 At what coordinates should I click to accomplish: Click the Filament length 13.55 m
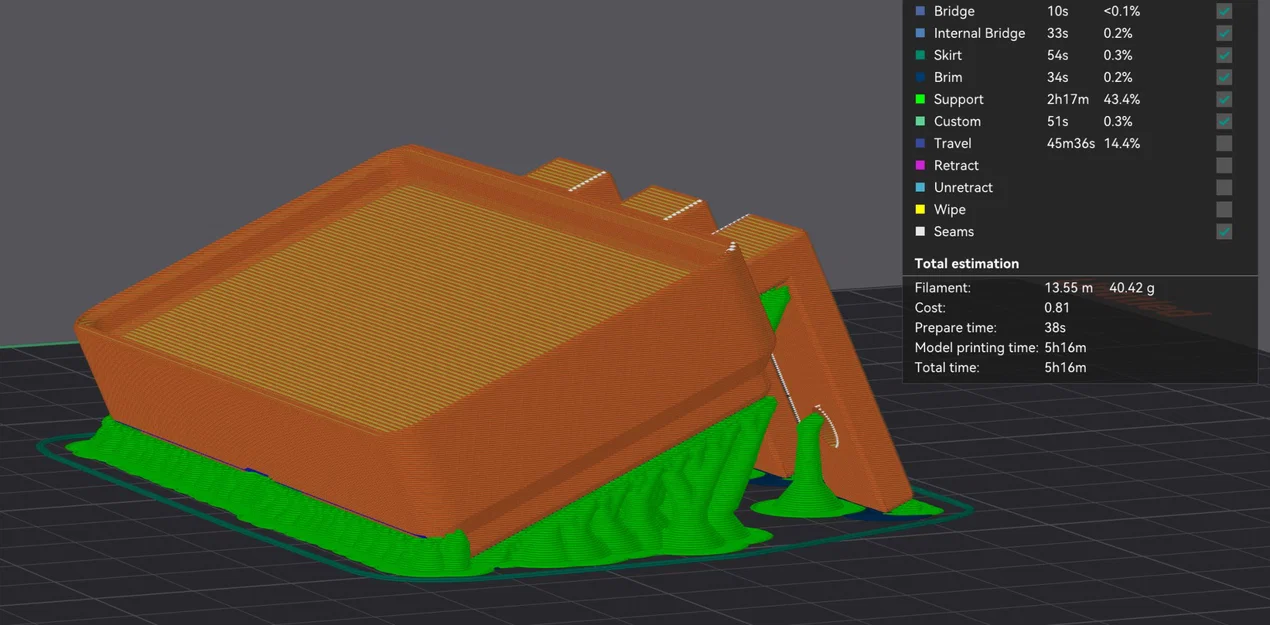pyautogui.click(x=1069, y=287)
